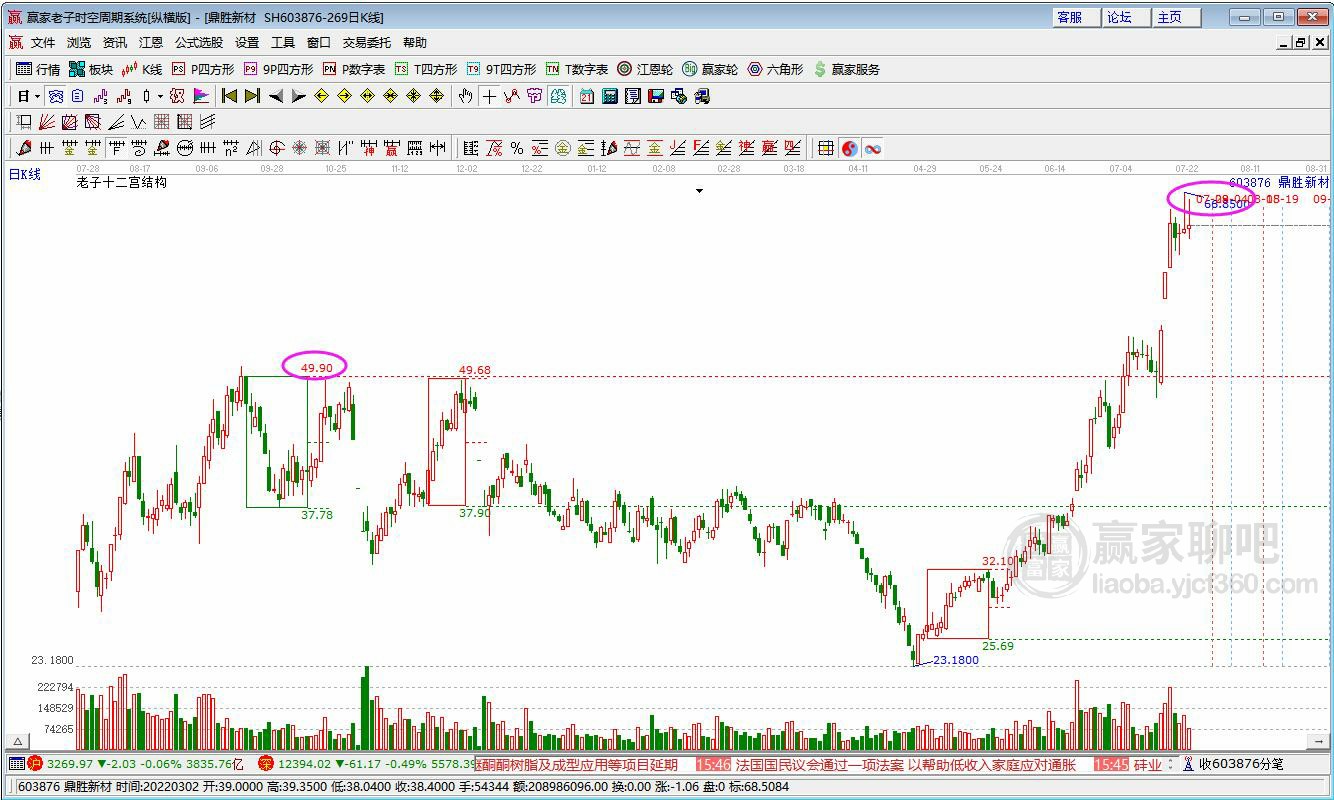Select the hand pan tool

tap(465, 96)
